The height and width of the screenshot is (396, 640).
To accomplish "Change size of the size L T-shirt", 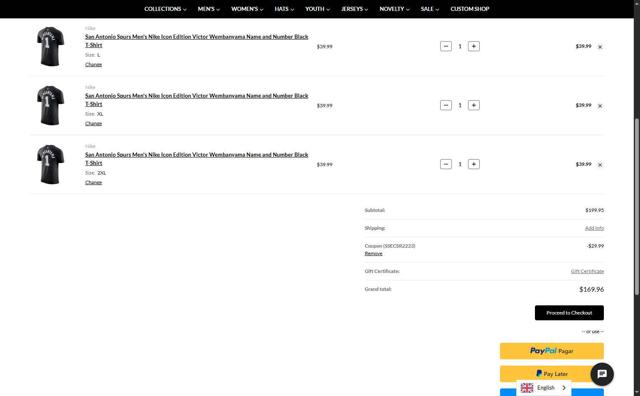I will (x=93, y=65).
